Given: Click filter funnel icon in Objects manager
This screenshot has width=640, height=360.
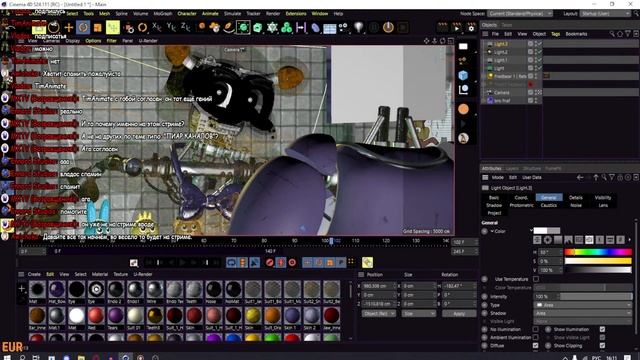Looking at the screenshot, I should [628, 34].
